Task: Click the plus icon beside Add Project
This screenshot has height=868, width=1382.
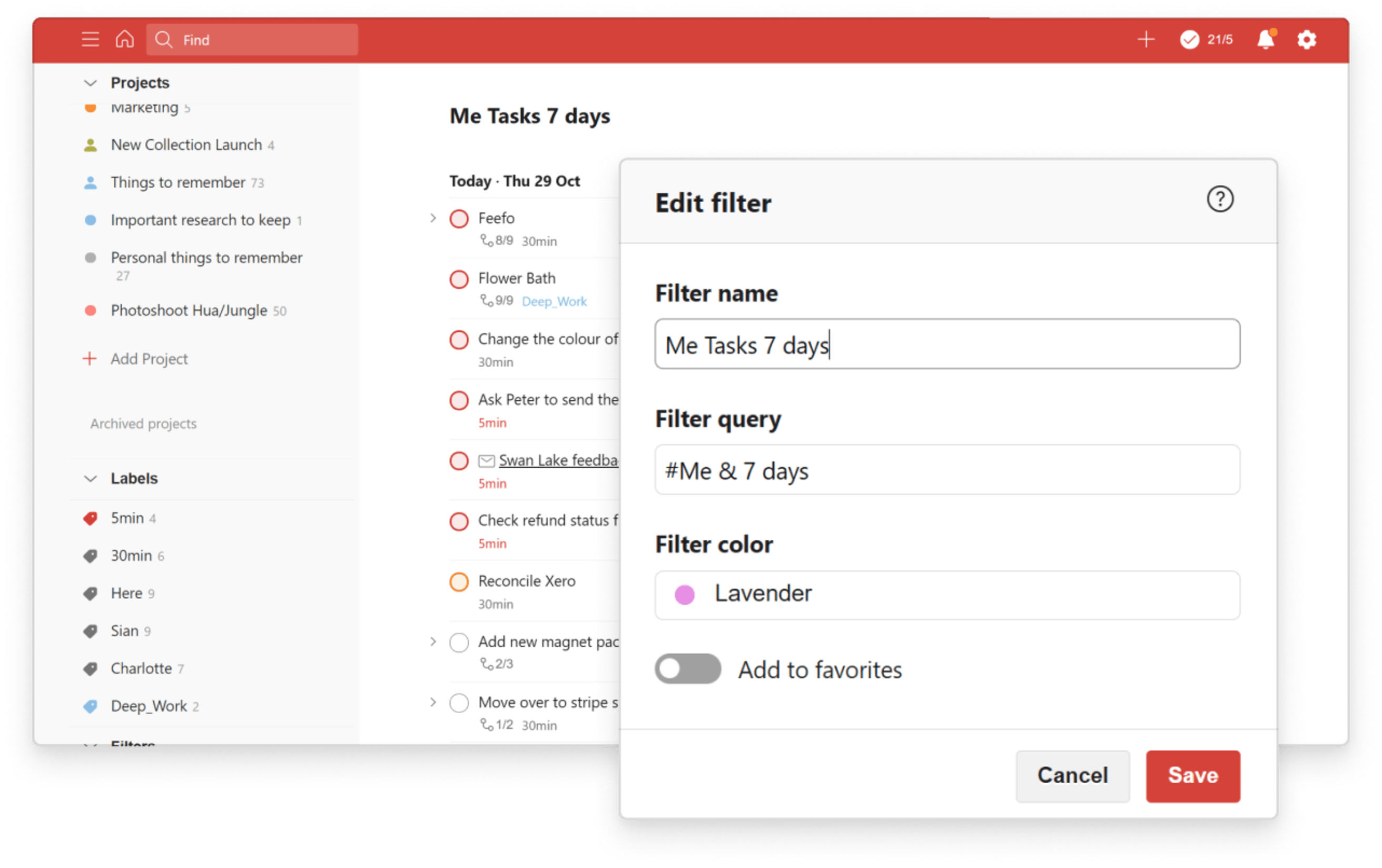Action: click(90, 359)
